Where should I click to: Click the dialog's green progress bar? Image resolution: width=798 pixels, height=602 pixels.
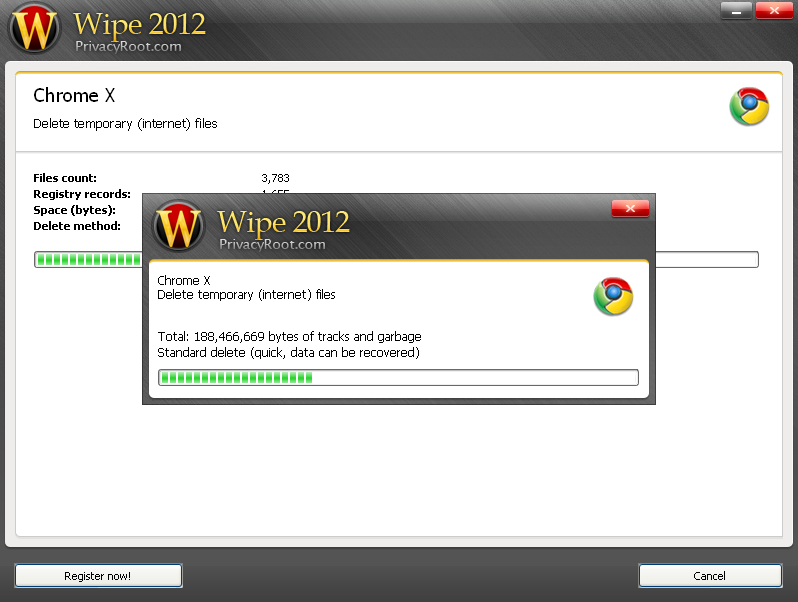tap(398, 378)
